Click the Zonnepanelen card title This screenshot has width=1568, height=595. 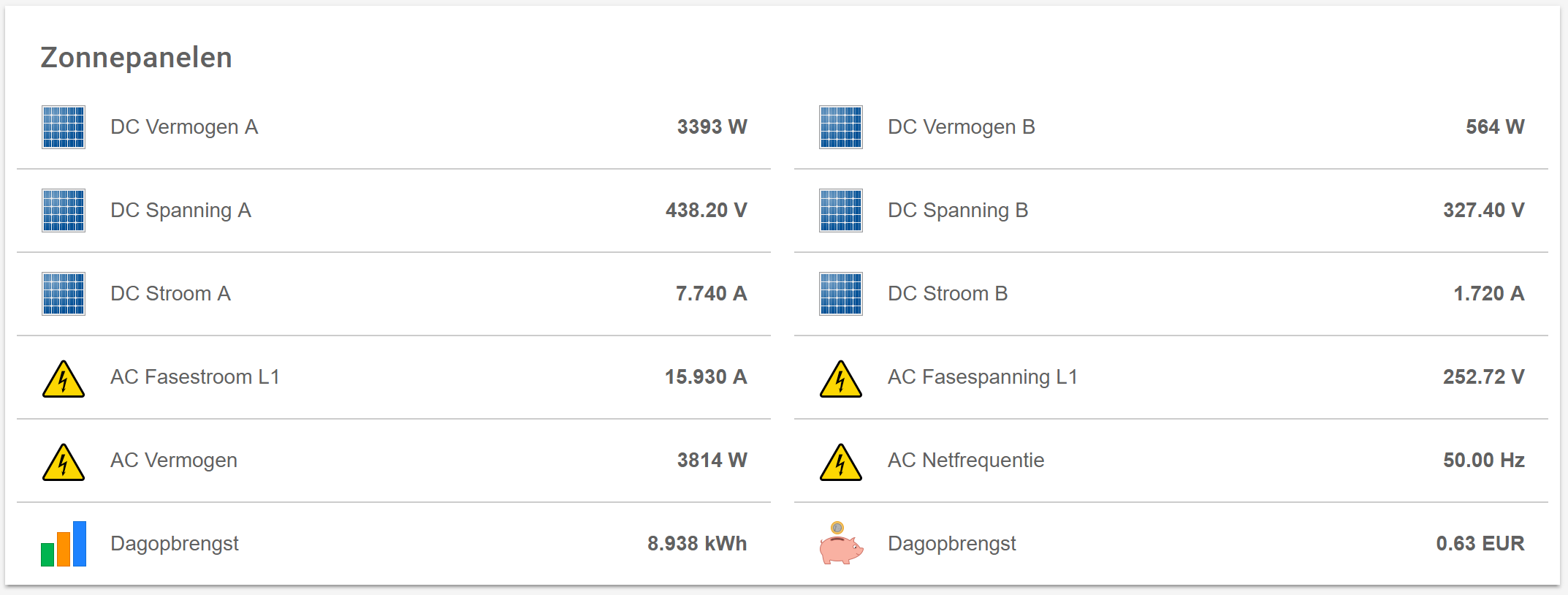137,58
